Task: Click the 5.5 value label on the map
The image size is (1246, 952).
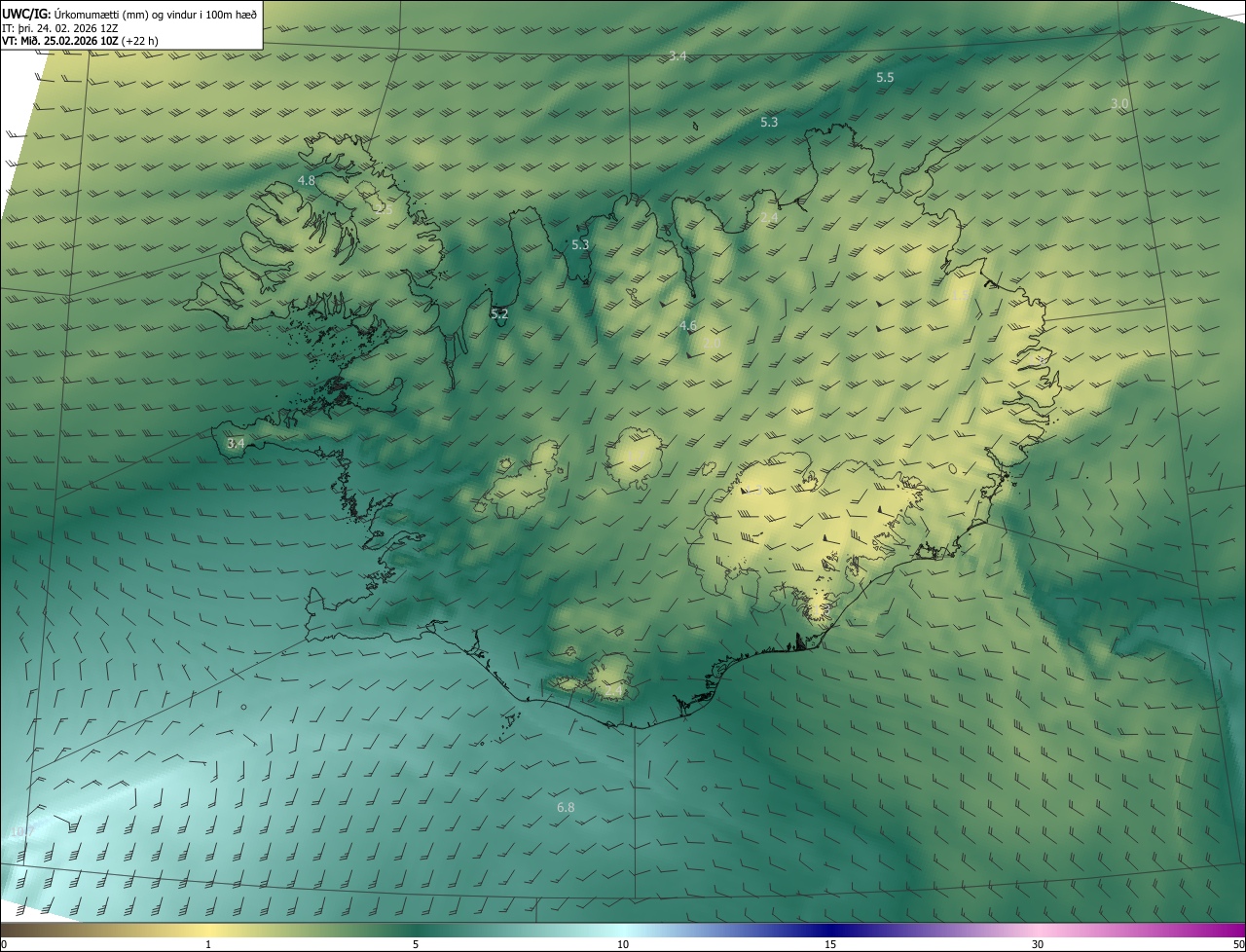Action: coord(885,77)
